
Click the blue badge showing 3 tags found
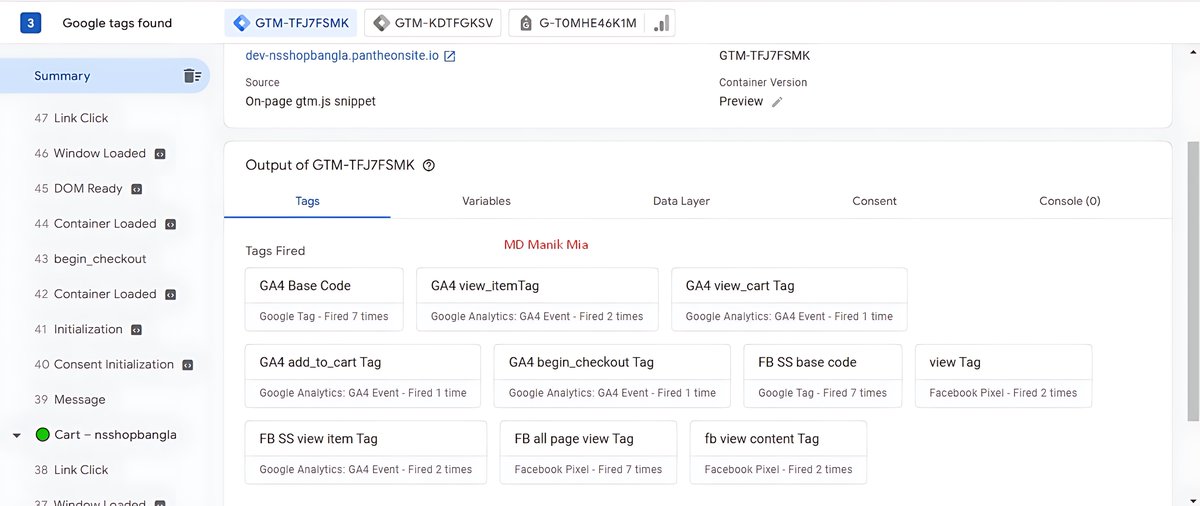click(x=30, y=23)
